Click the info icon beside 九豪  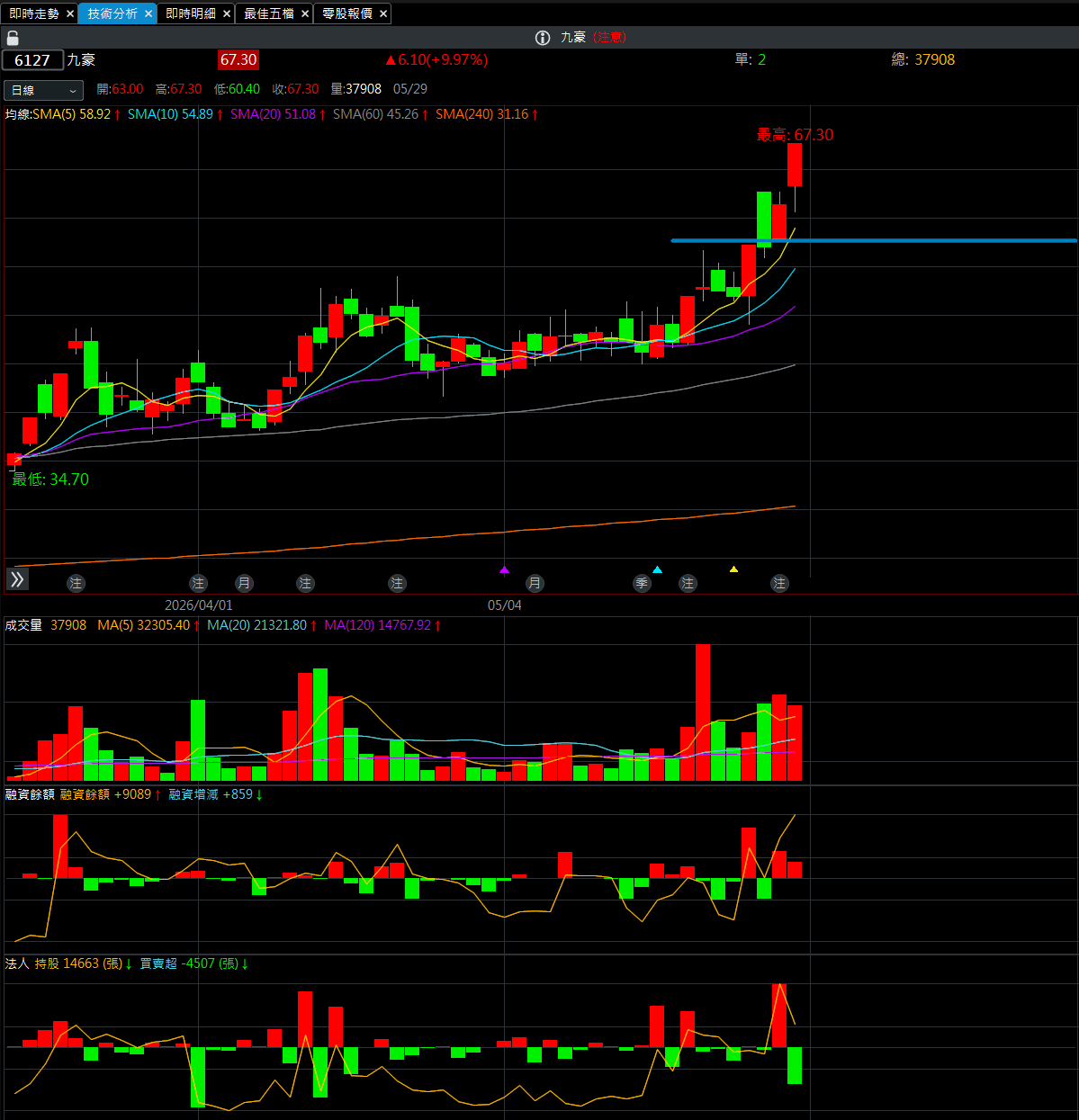coord(543,38)
